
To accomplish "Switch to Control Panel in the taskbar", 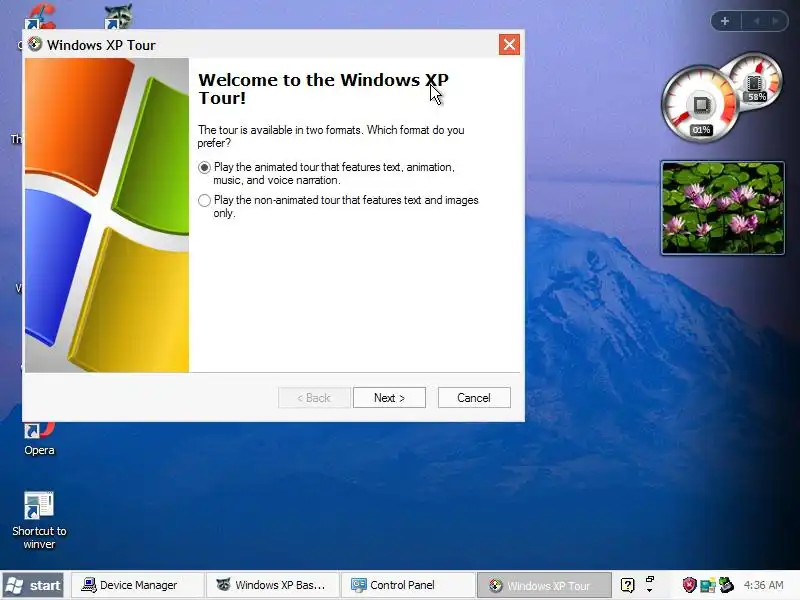I will pyautogui.click(x=408, y=585).
